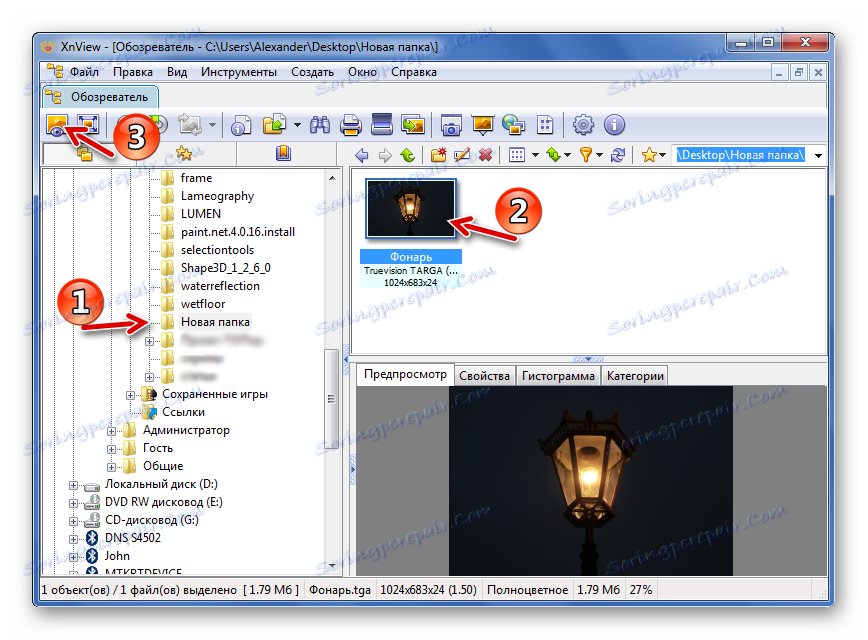Open the Справка menu
Viewport: 868px width, 640px height.
click(x=414, y=72)
